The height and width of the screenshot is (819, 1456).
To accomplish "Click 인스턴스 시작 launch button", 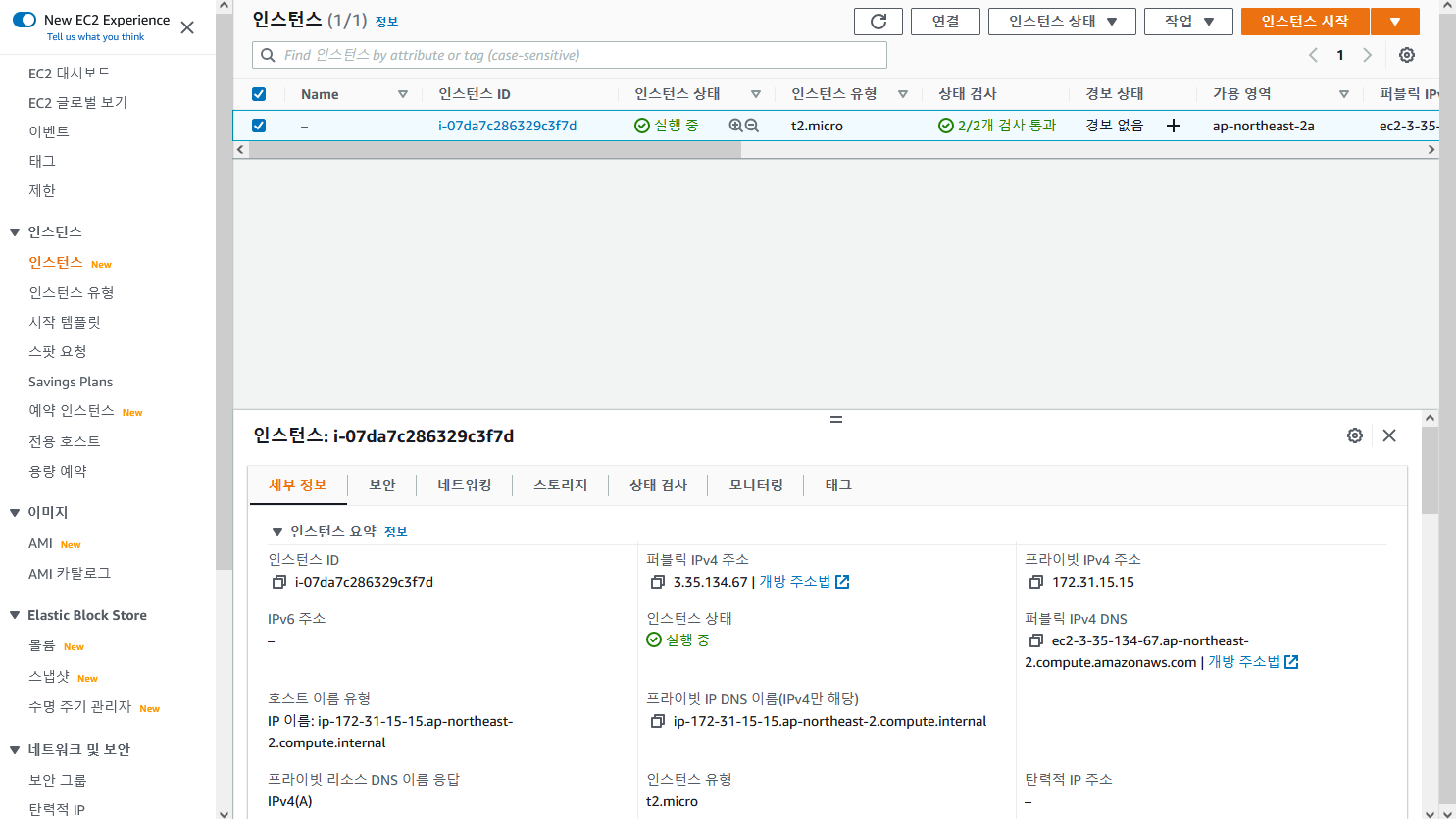I will [1305, 22].
